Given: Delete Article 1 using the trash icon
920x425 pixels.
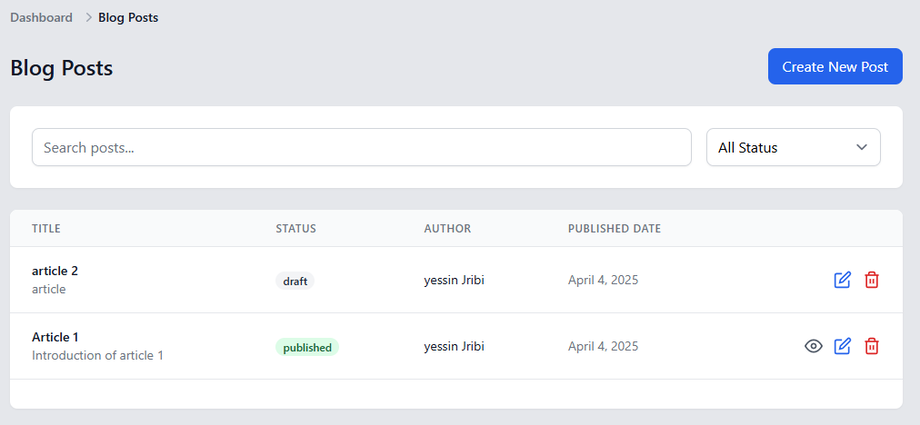Looking at the screenshot, I should coord(872,346).
